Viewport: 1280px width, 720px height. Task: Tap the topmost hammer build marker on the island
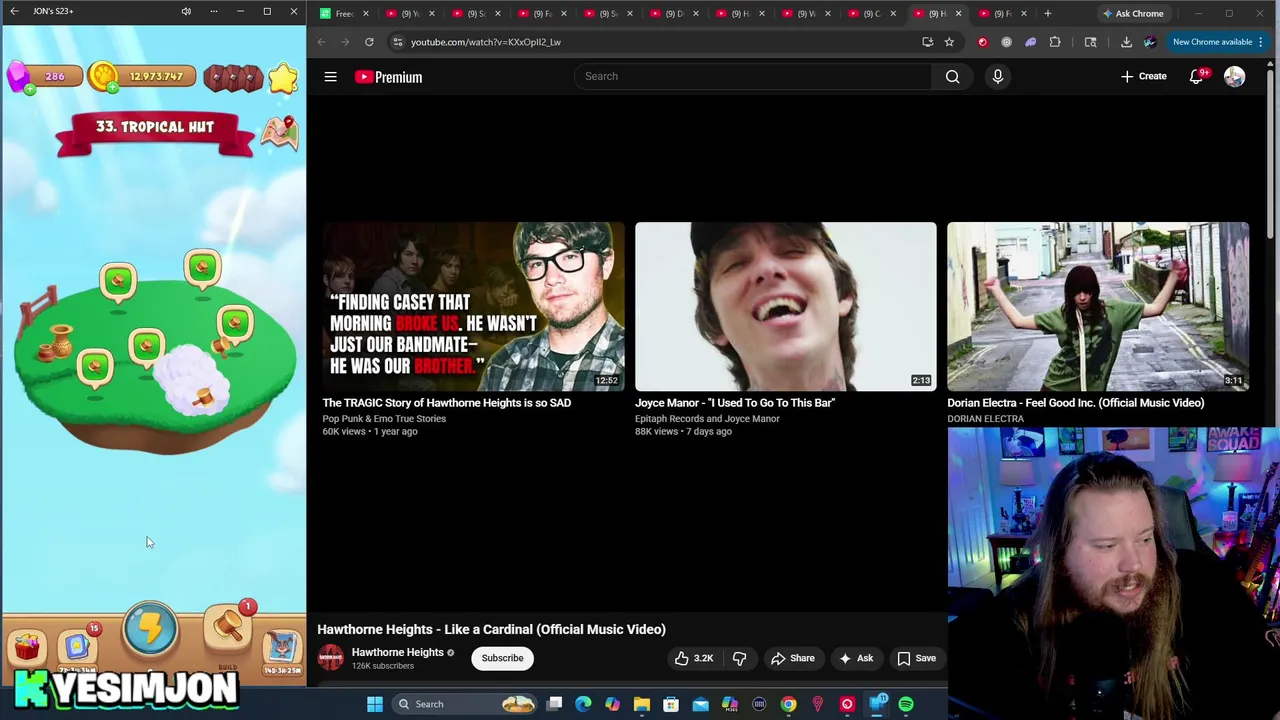coord(202,270)
